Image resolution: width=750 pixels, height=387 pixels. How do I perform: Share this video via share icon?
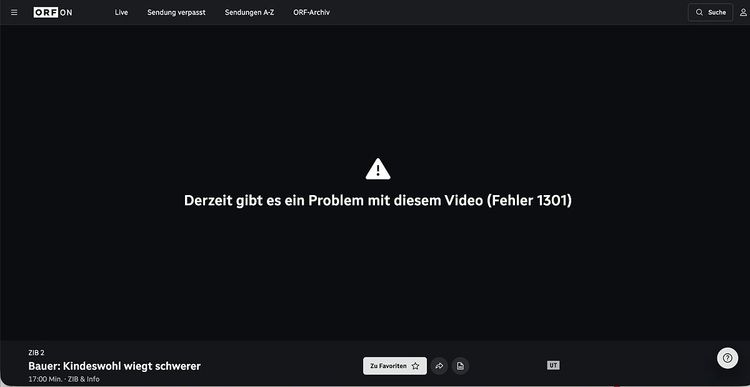[439, 366]
